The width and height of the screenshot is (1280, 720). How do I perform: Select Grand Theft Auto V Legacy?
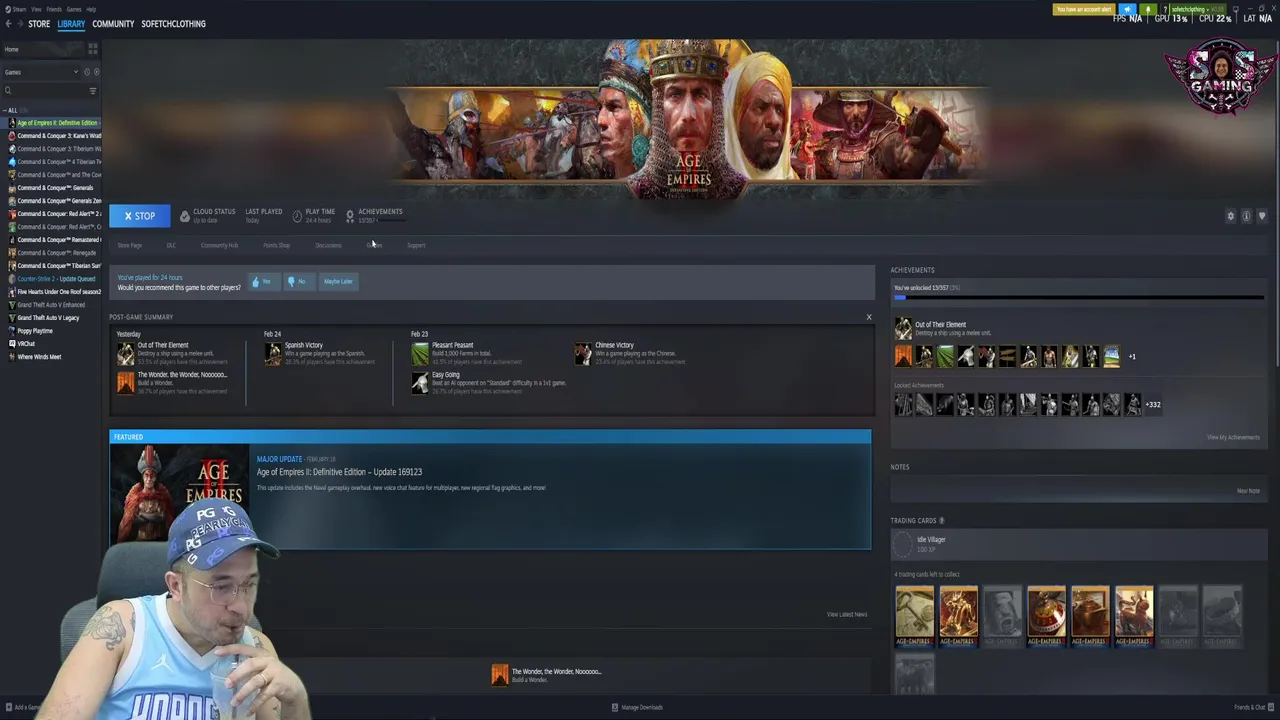[52, 318]
